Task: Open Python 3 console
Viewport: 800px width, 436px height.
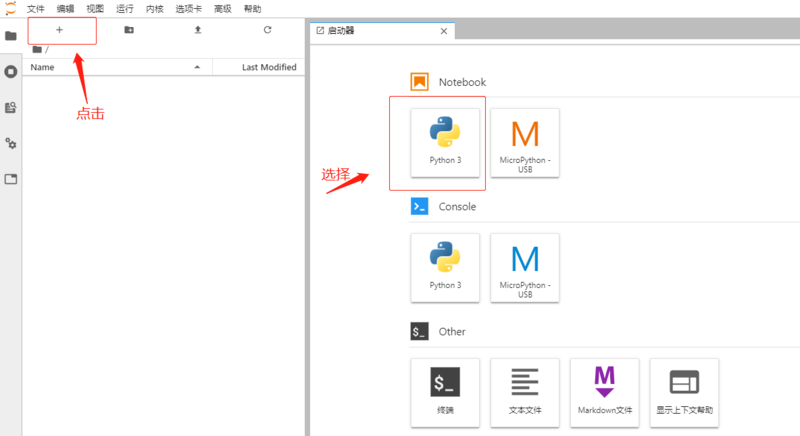Action: coord(445,267)
